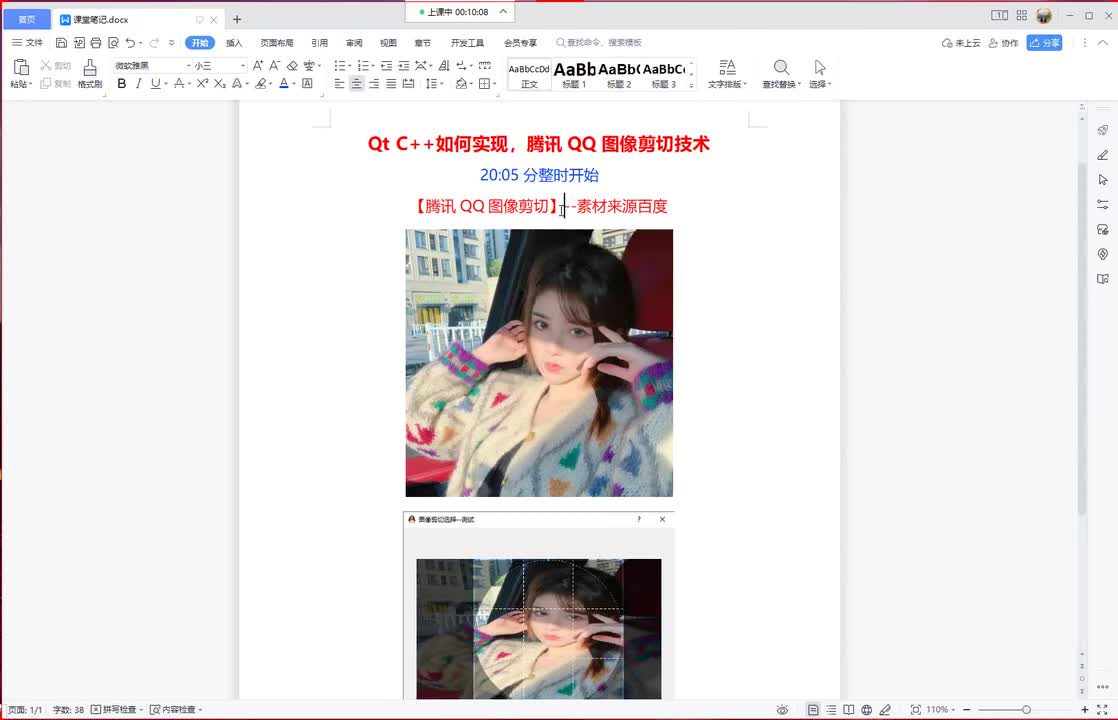Click the character border icon
The width and height of the screenshot is (1118, 720).
[307, 83]
